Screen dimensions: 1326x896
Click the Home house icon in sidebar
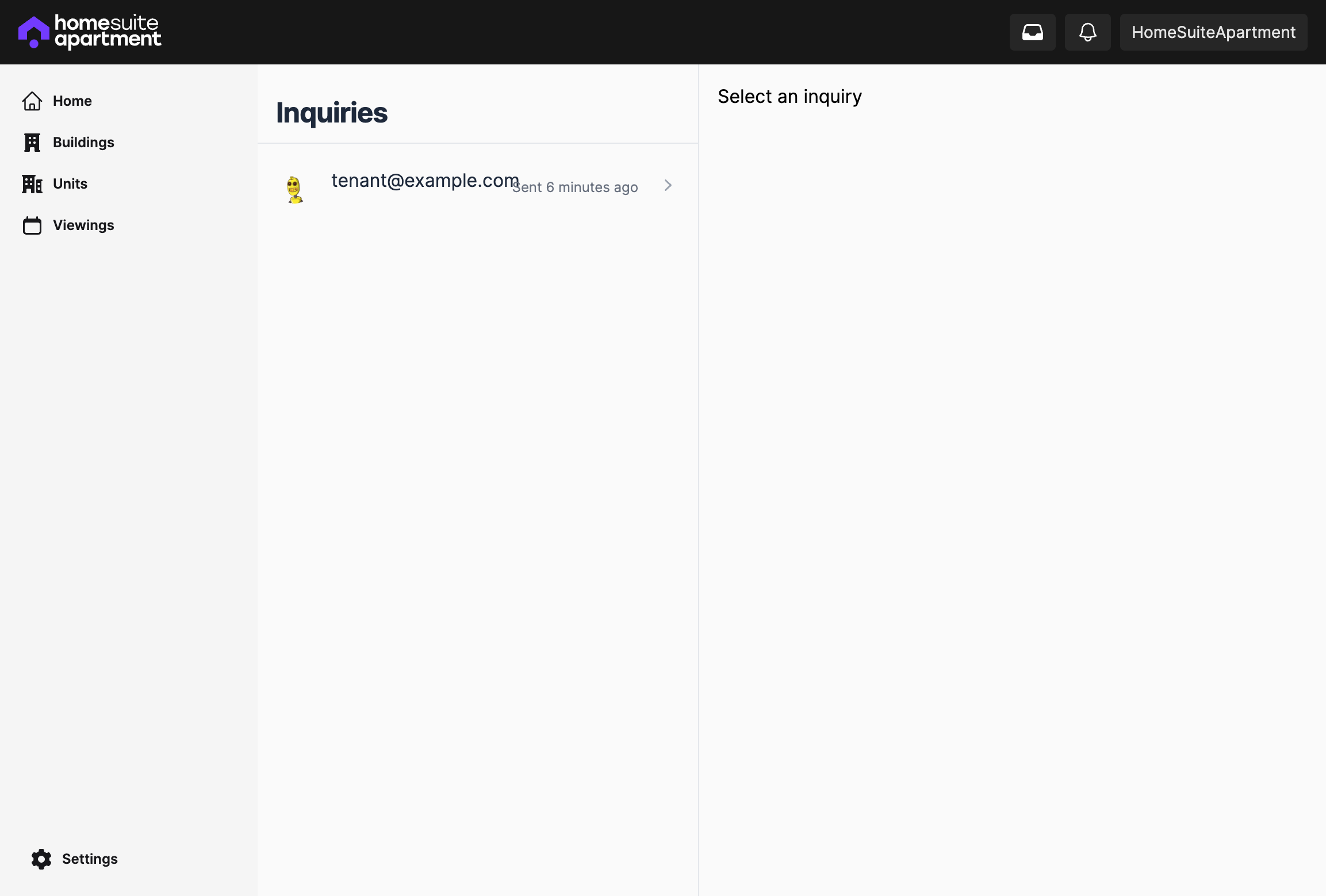click(x=32, y=101)
